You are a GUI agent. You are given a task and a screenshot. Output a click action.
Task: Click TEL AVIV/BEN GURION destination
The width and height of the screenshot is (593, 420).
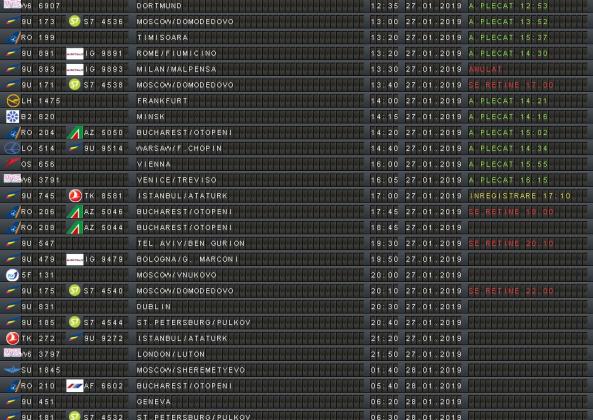(191, 243)
